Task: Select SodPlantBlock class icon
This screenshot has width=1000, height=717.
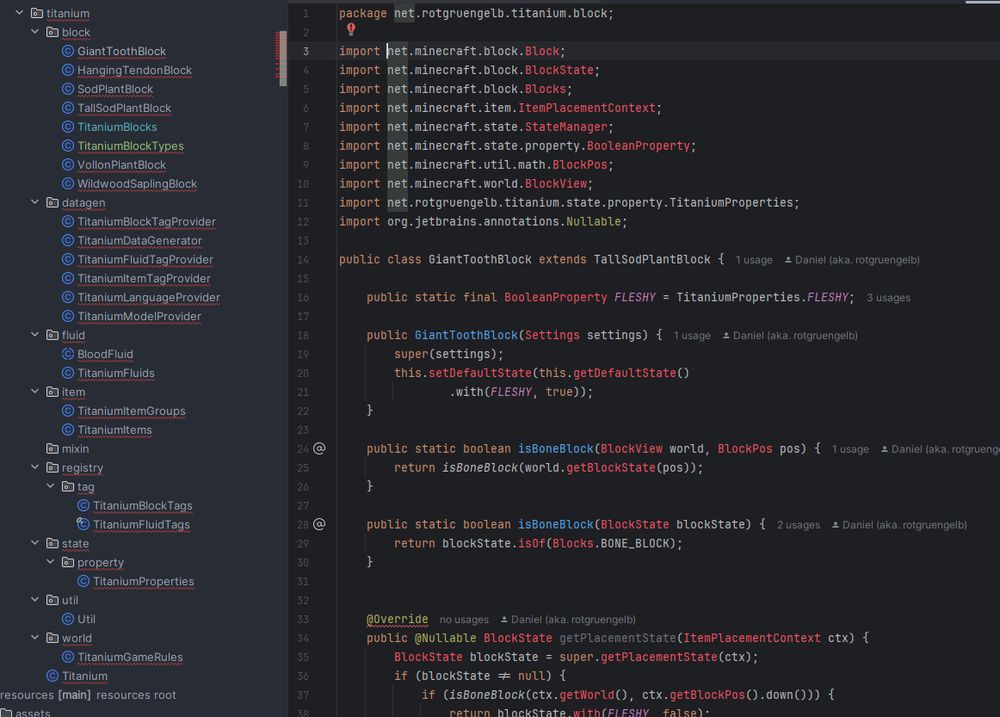Action: pos(68,89)
